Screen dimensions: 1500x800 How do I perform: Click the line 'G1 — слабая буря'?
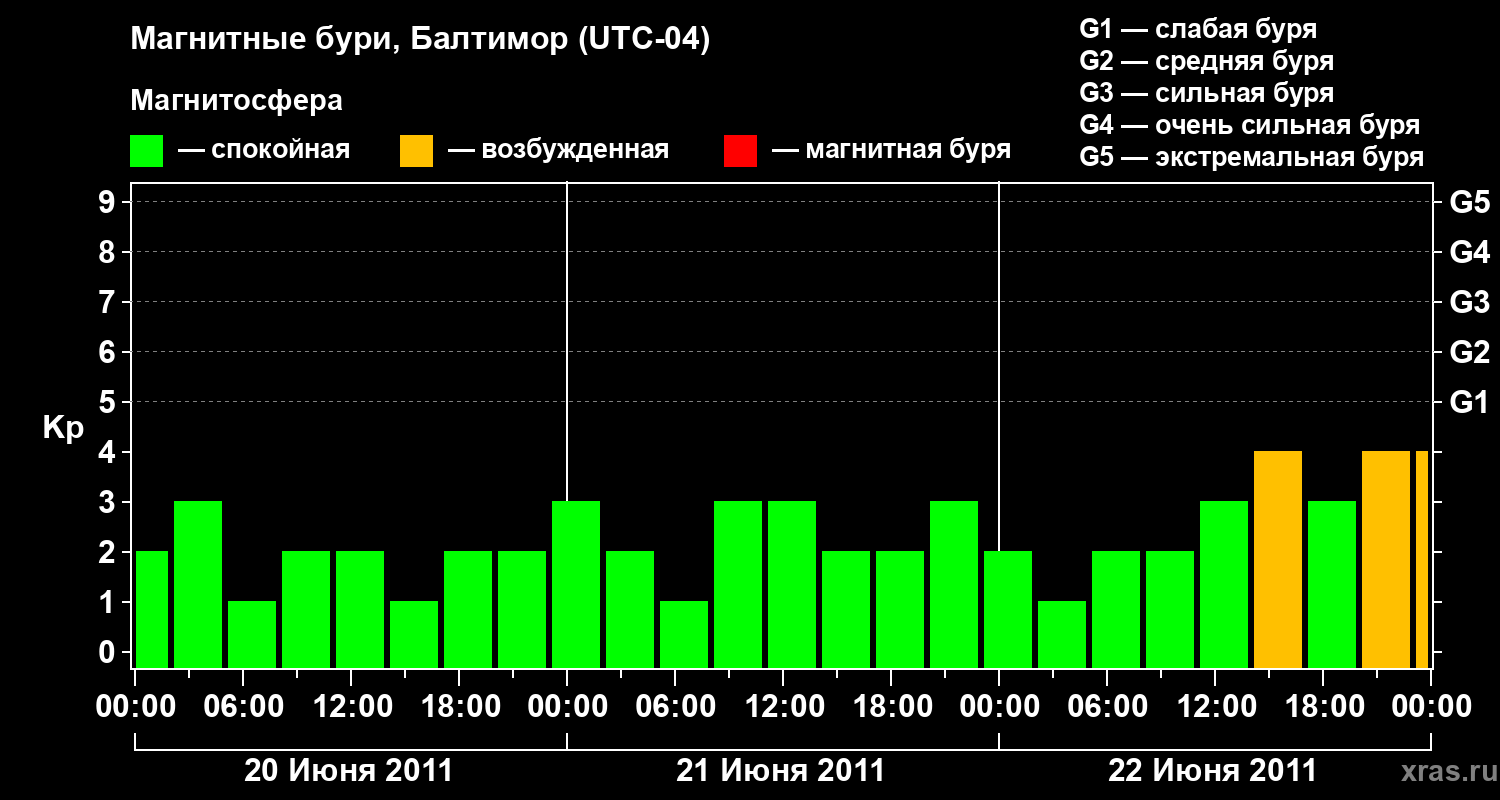1198,29
